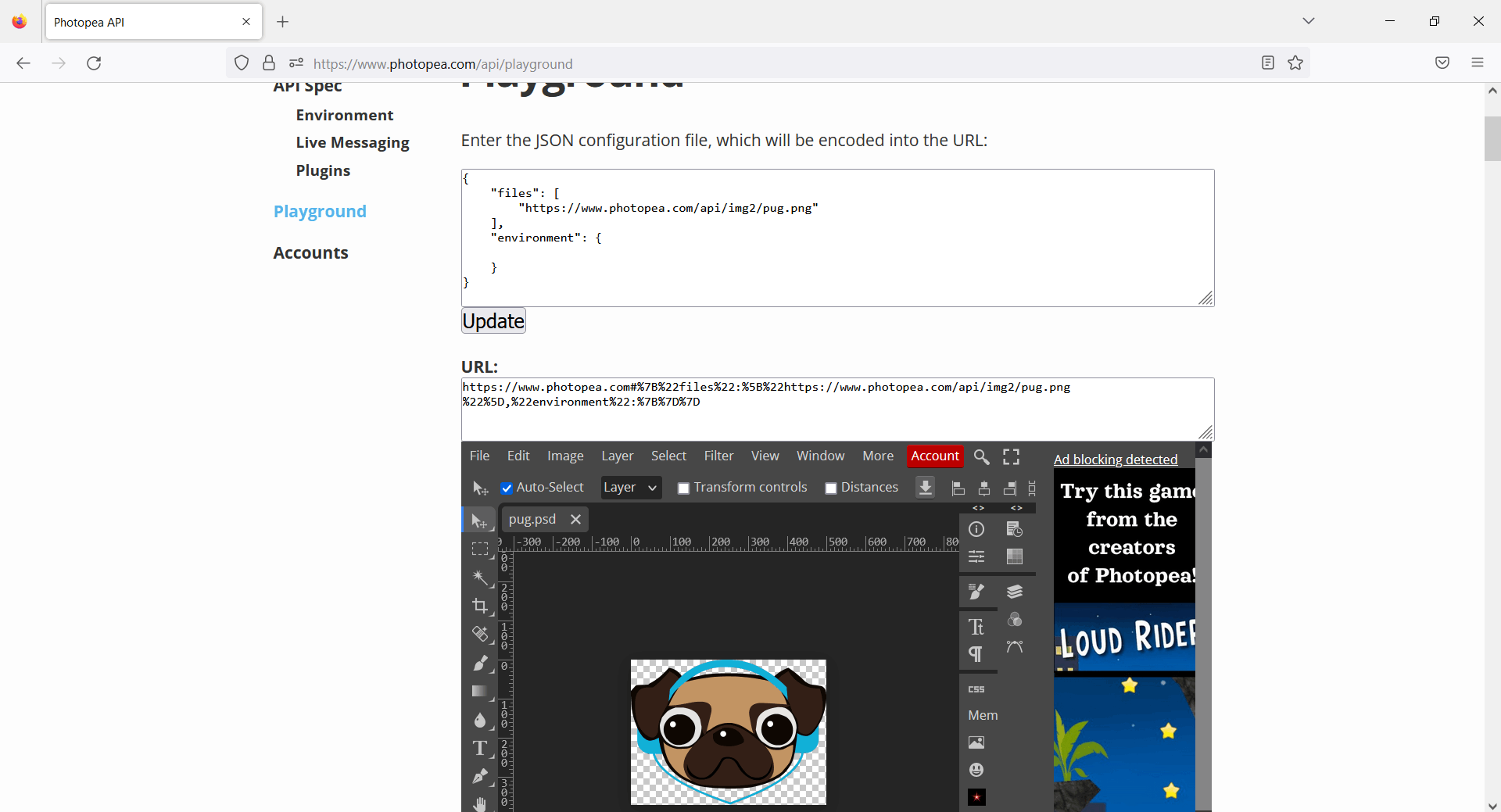Choose the Pen tool

tap(481, 777)
